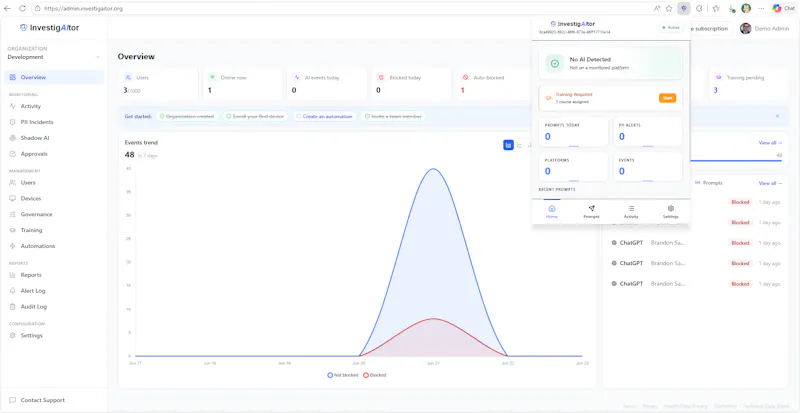
Task: Open the Activity tab in the extension popup
Action: coord(631,212)
